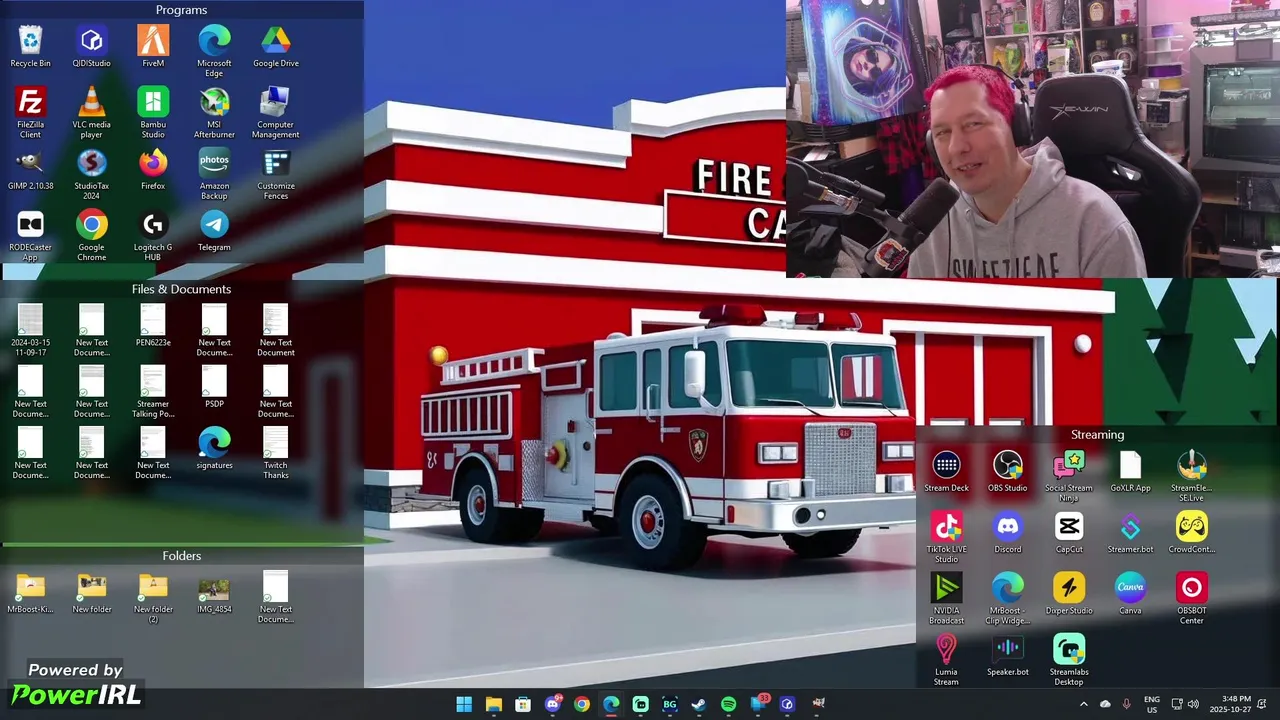Launch OBSBOT Center
The width and height of the screenshot is (1280, 720).
coord(1191,599)
